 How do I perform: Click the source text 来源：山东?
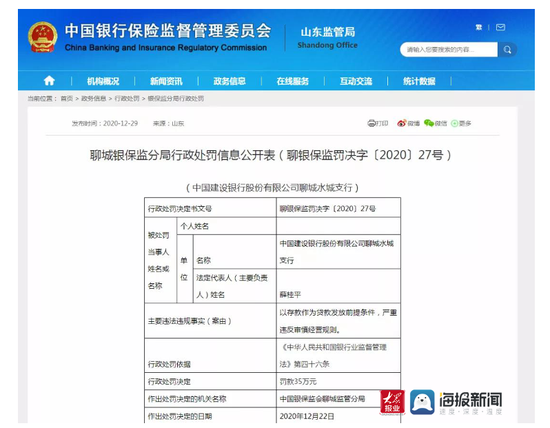click(168, 123)
